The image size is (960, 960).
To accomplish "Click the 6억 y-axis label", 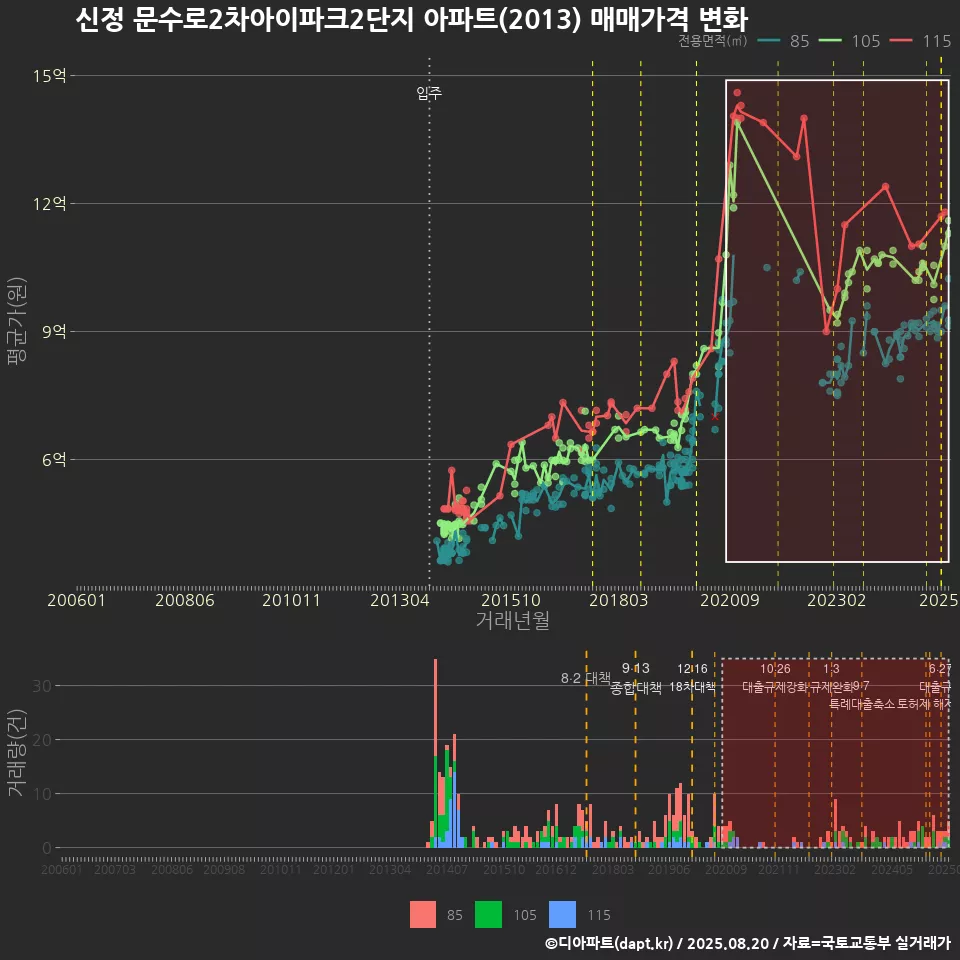I will coord(54,459).
